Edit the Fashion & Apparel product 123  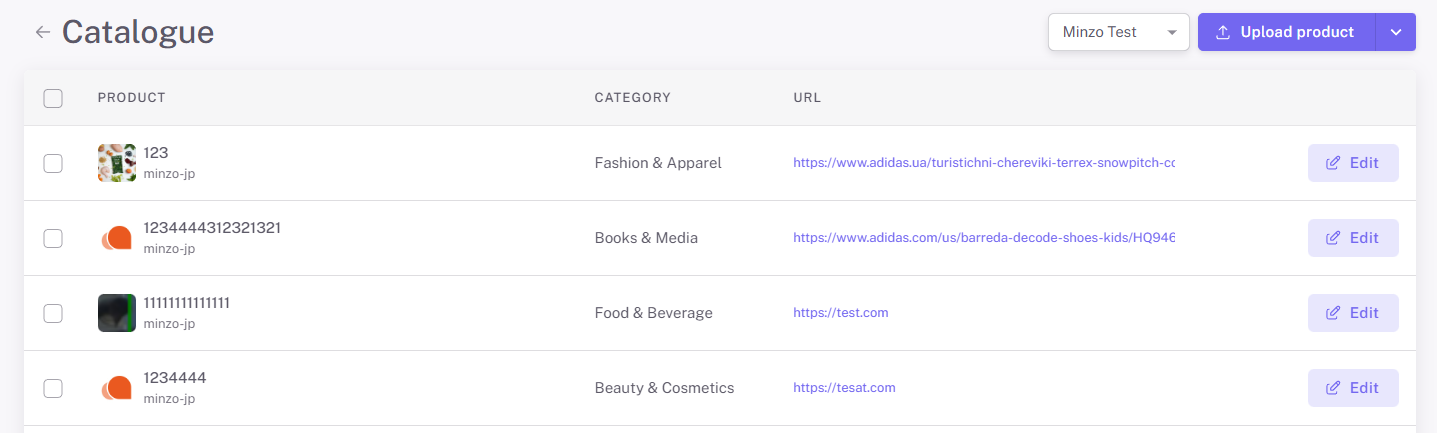click(x=1352, y=163)
